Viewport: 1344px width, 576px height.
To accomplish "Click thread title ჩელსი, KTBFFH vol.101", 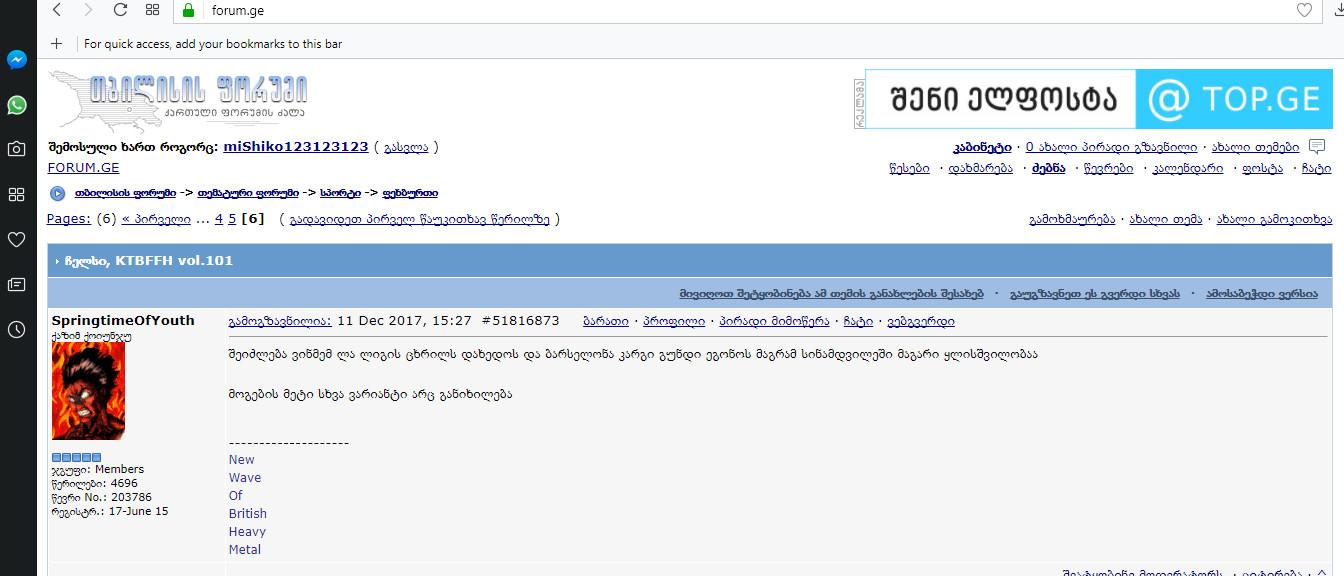I will (148, 260).
